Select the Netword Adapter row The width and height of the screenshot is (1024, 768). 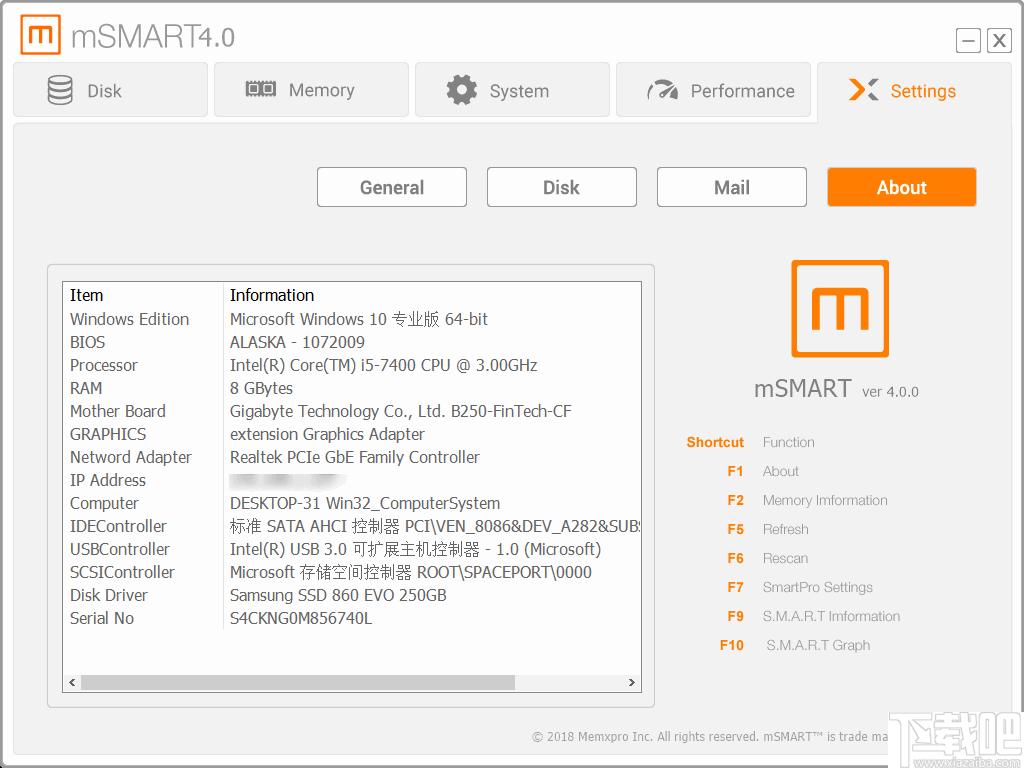coord(352,457)
